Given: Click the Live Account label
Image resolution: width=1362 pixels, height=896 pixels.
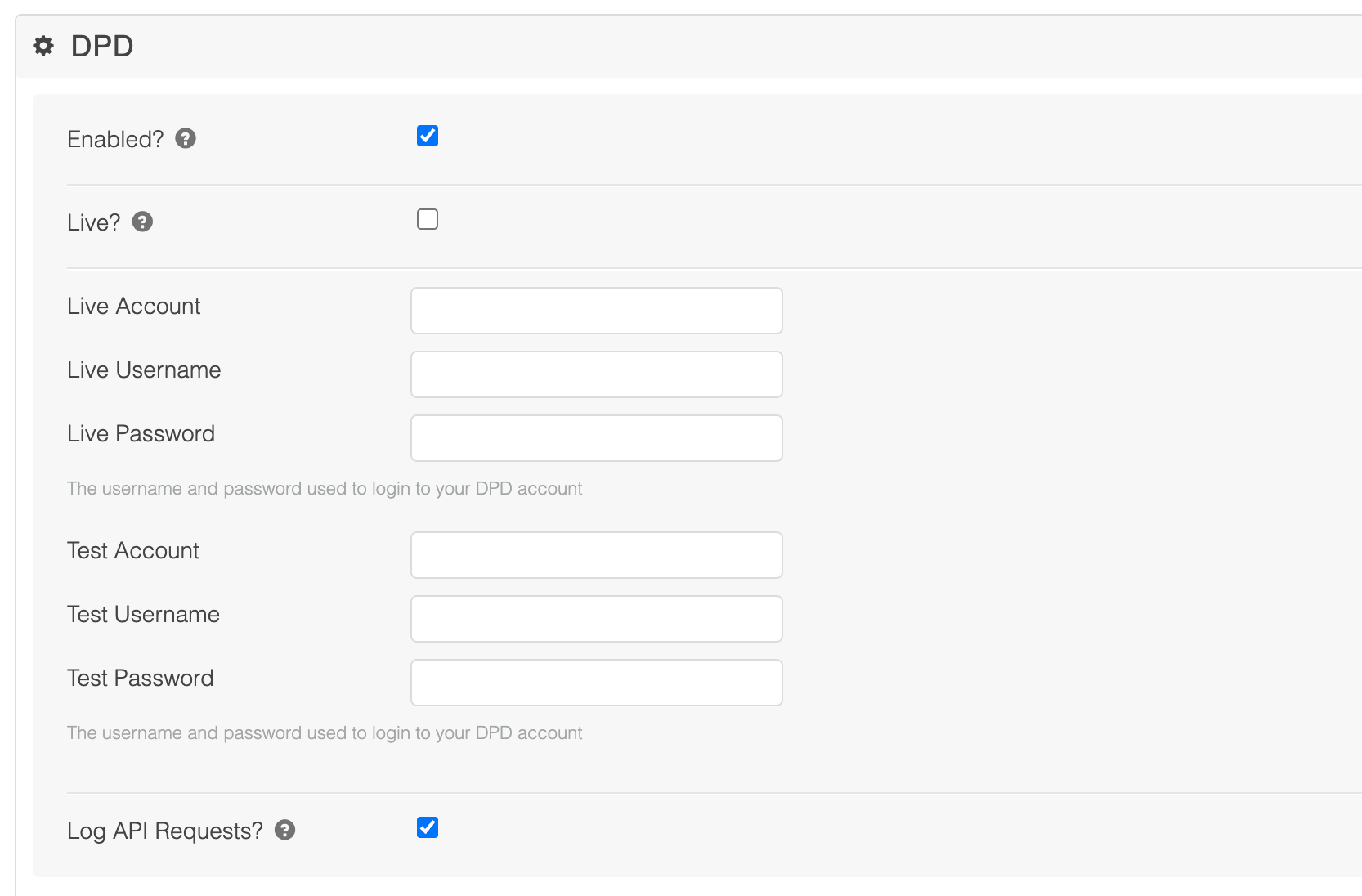Looking at the screenshot, I should (134, 306).
